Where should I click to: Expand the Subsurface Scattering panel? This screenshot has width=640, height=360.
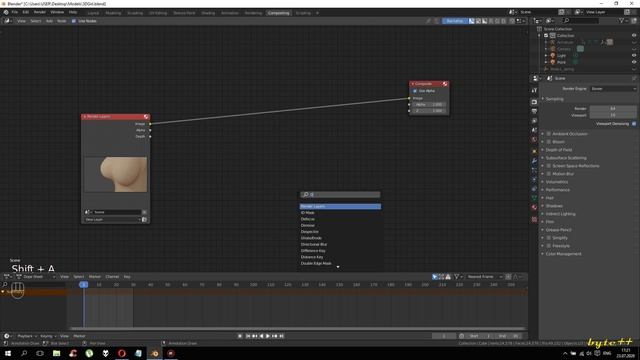click(566, 158)
